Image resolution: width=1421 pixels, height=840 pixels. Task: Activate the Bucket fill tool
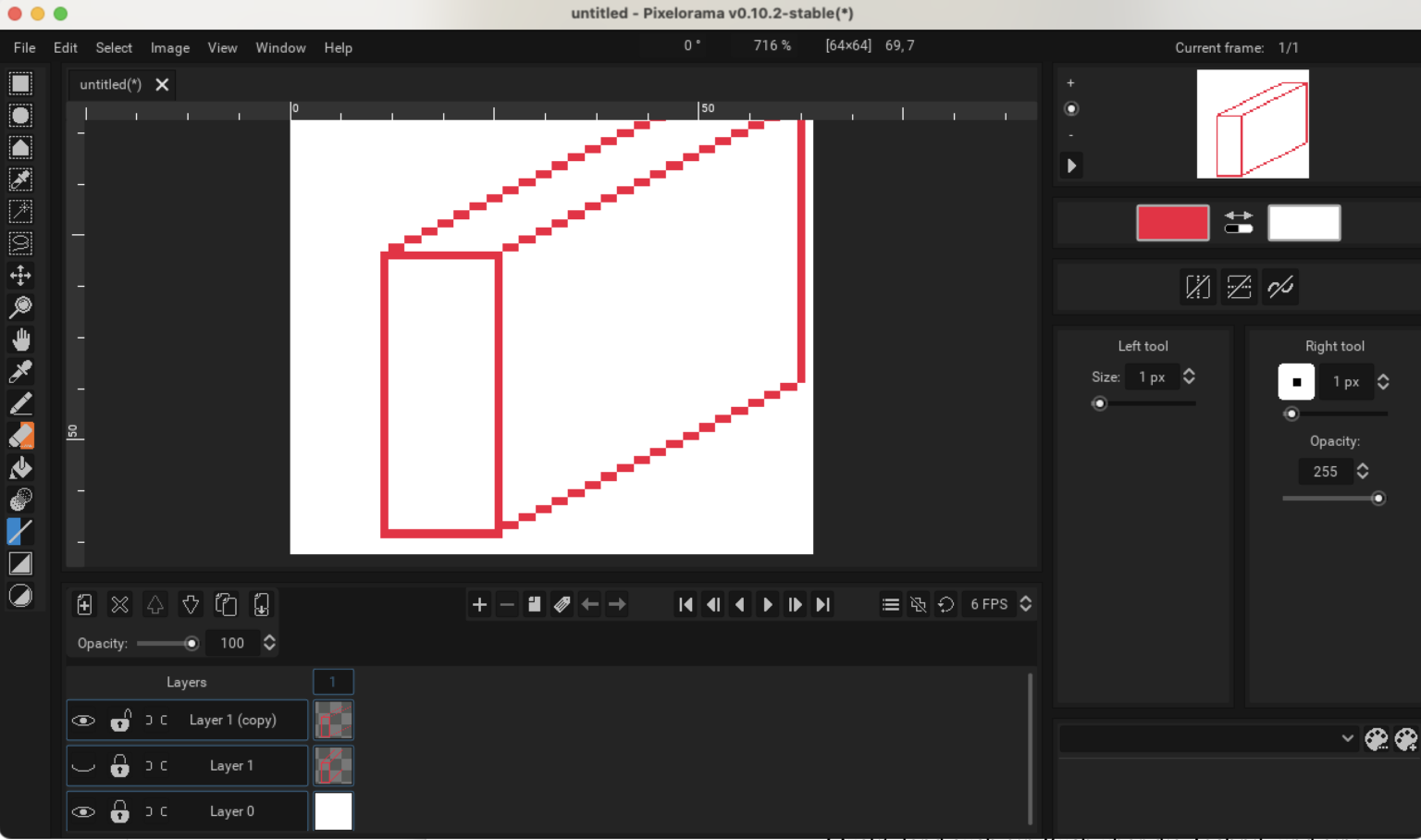click(x=20, y=468)
